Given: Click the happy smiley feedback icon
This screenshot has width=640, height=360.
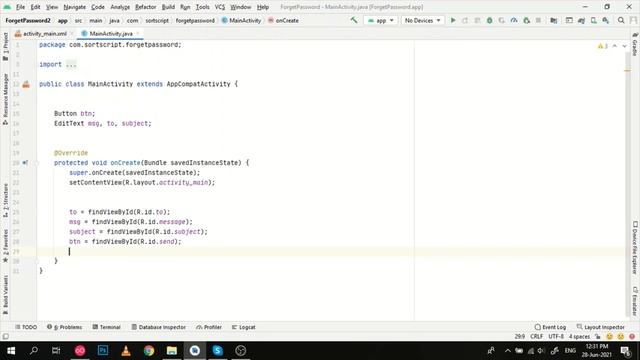Looking at the screenshot, I should click(609, 336).
